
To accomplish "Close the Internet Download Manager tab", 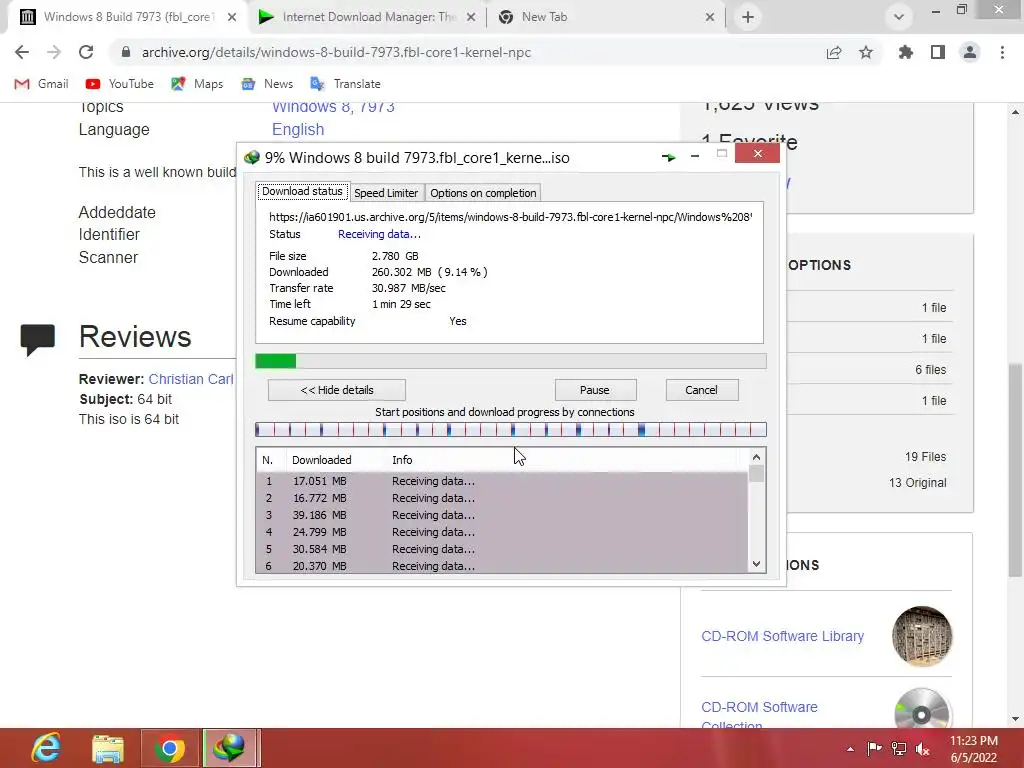I will [471, 18].
